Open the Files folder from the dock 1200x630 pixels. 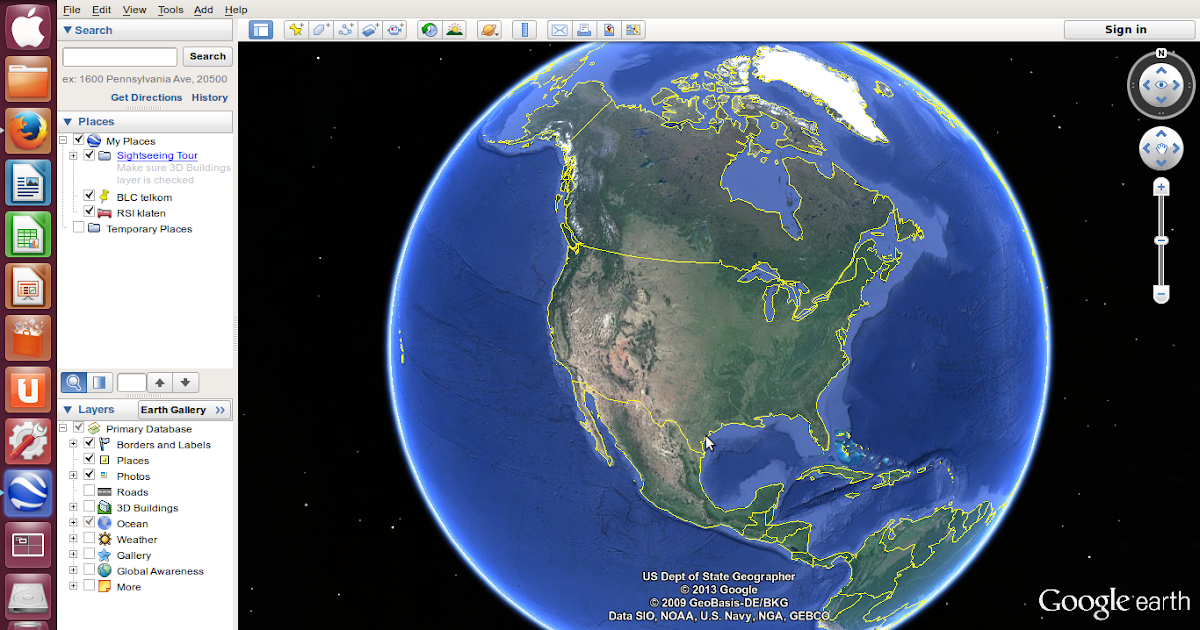(x=28, y=79)
